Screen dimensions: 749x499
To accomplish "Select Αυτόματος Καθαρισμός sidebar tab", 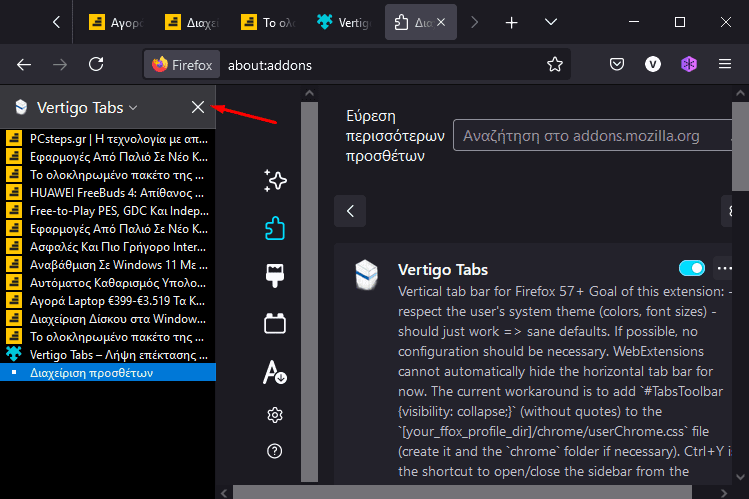I will click(108, 283).
